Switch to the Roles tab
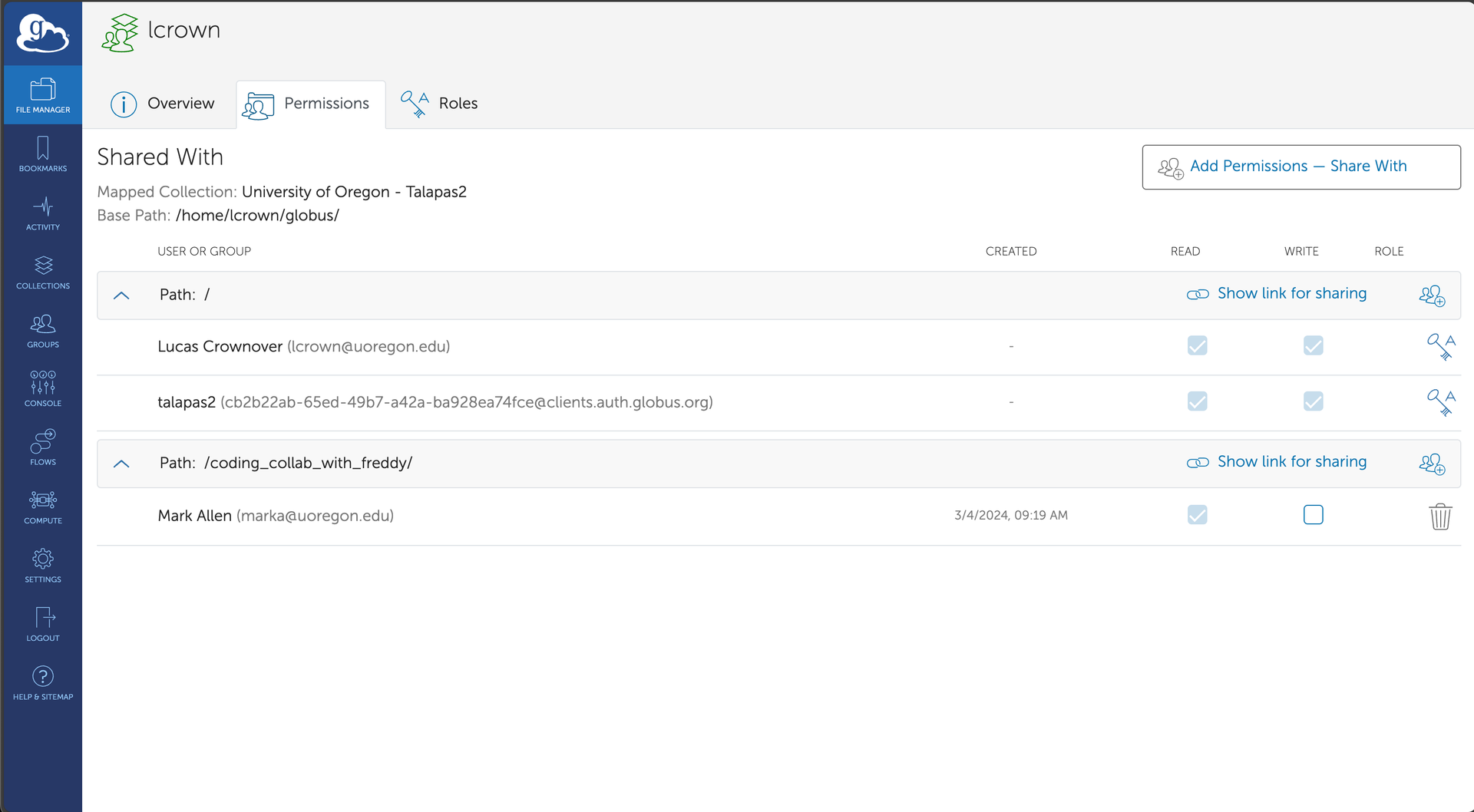This screenshot has width=1474, height=812. tap(439, 104)
